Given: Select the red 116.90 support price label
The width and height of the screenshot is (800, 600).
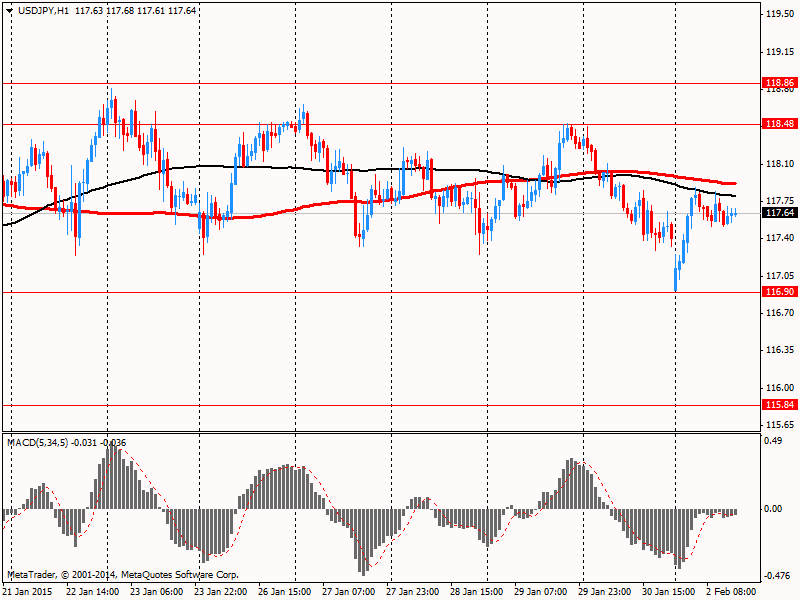Looking at the screenshot, I should [779, 292].
